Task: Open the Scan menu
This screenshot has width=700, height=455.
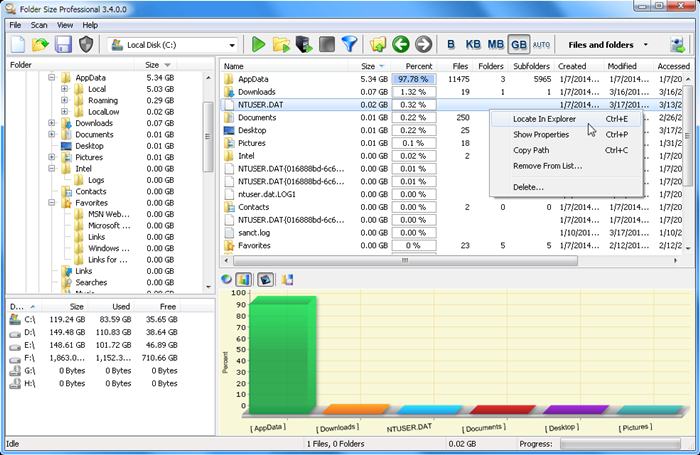Action: coord(39,25)
